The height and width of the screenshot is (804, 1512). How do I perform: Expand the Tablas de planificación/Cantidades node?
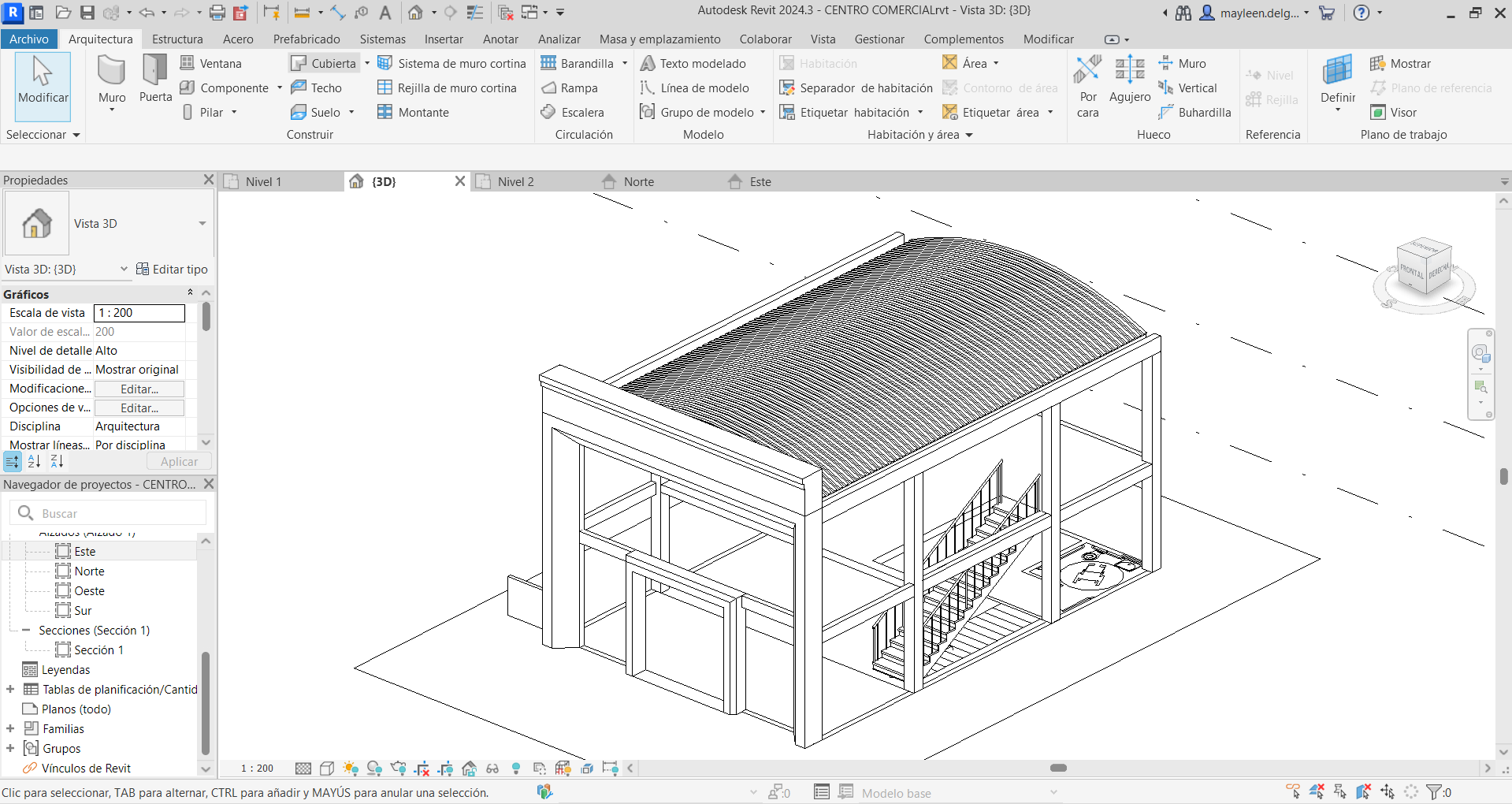pos(9,689)
